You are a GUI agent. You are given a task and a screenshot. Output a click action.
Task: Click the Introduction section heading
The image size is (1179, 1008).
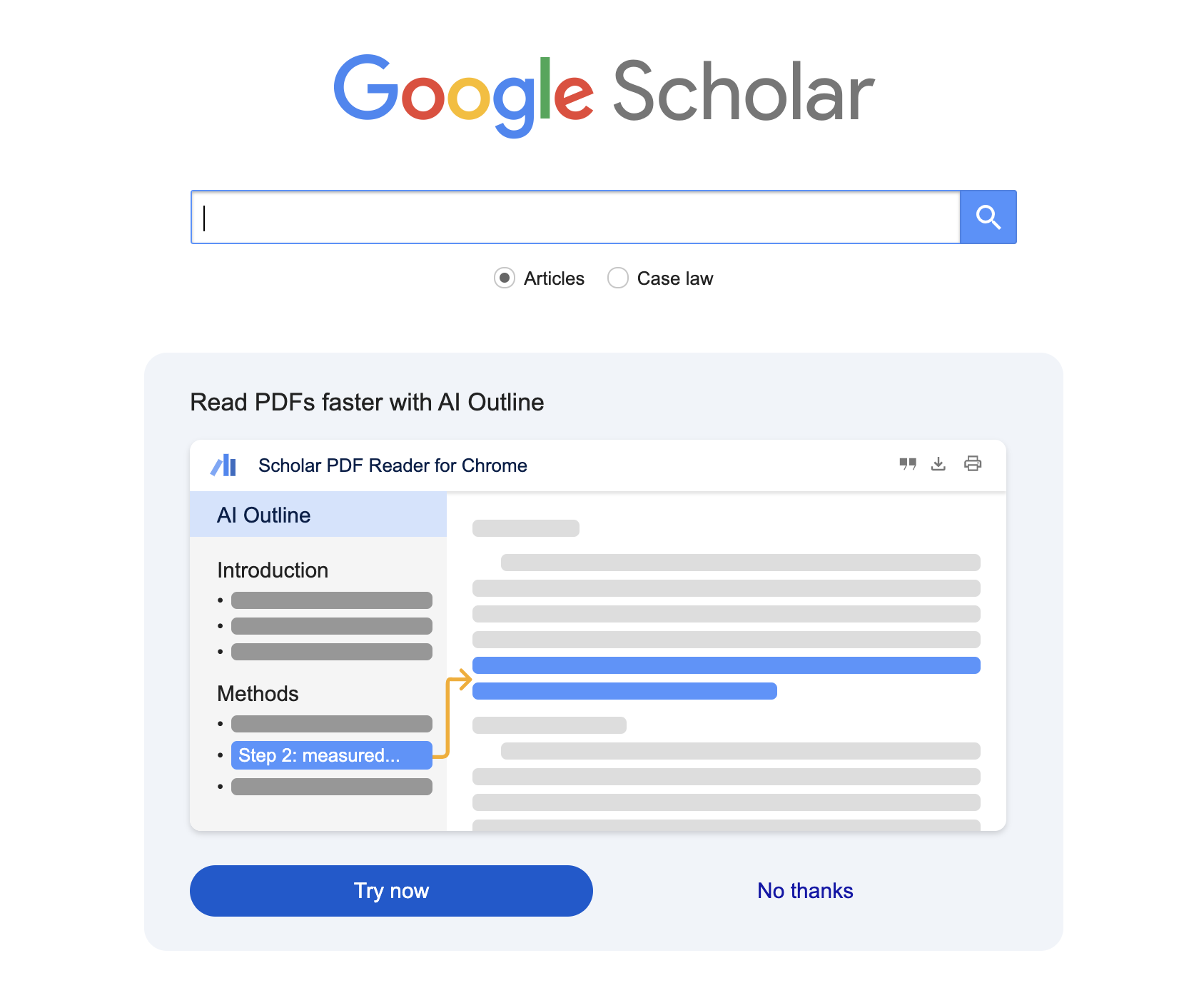(x=273, y=570)
